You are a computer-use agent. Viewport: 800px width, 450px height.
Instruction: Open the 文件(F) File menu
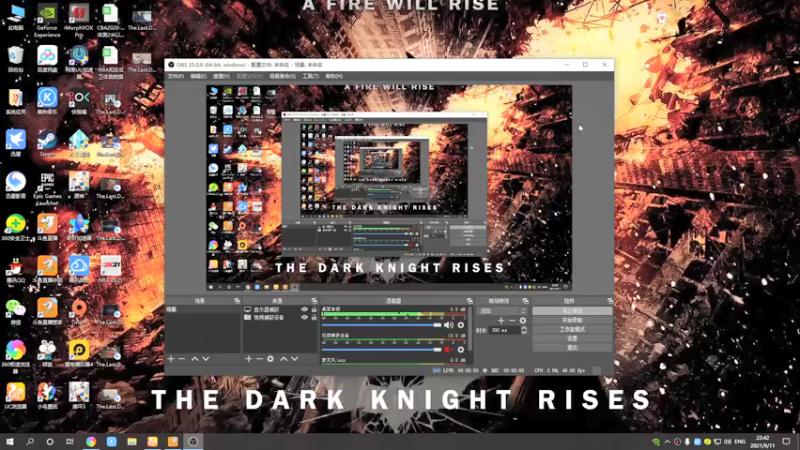176,76
